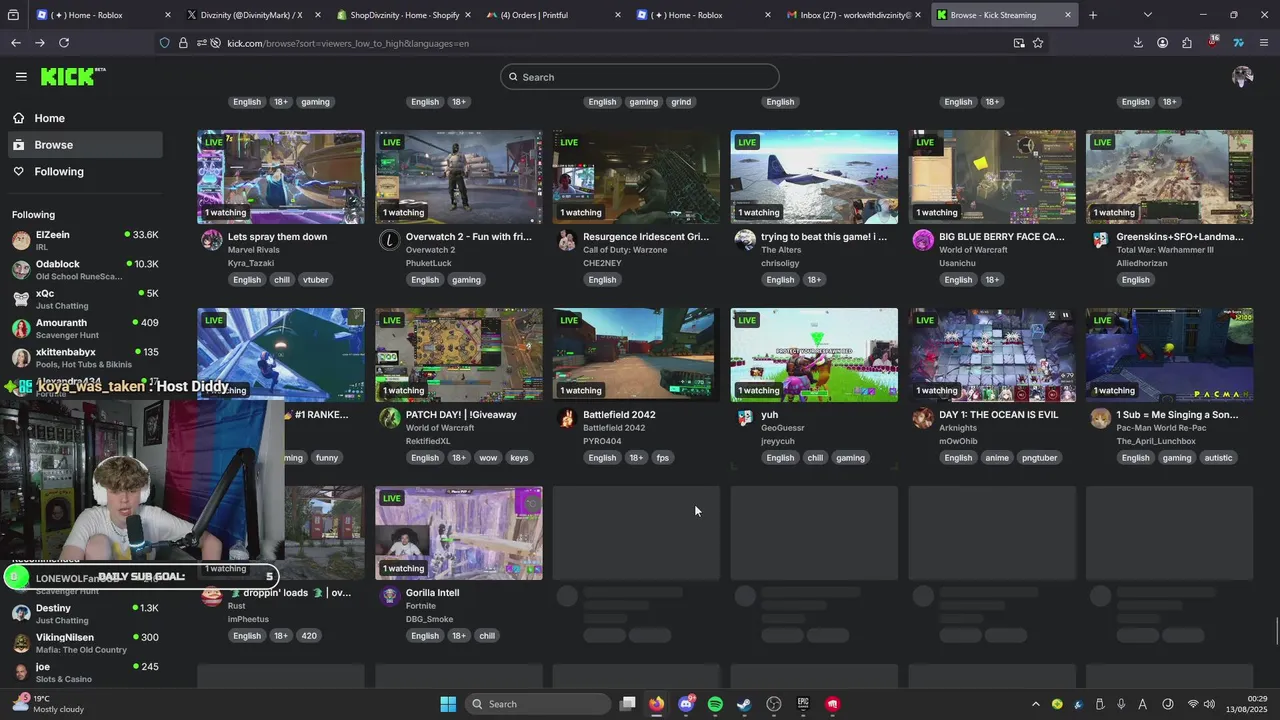1280x720 pixels.
Task: Open followed channel Amouranth
Action: point(85,328)
